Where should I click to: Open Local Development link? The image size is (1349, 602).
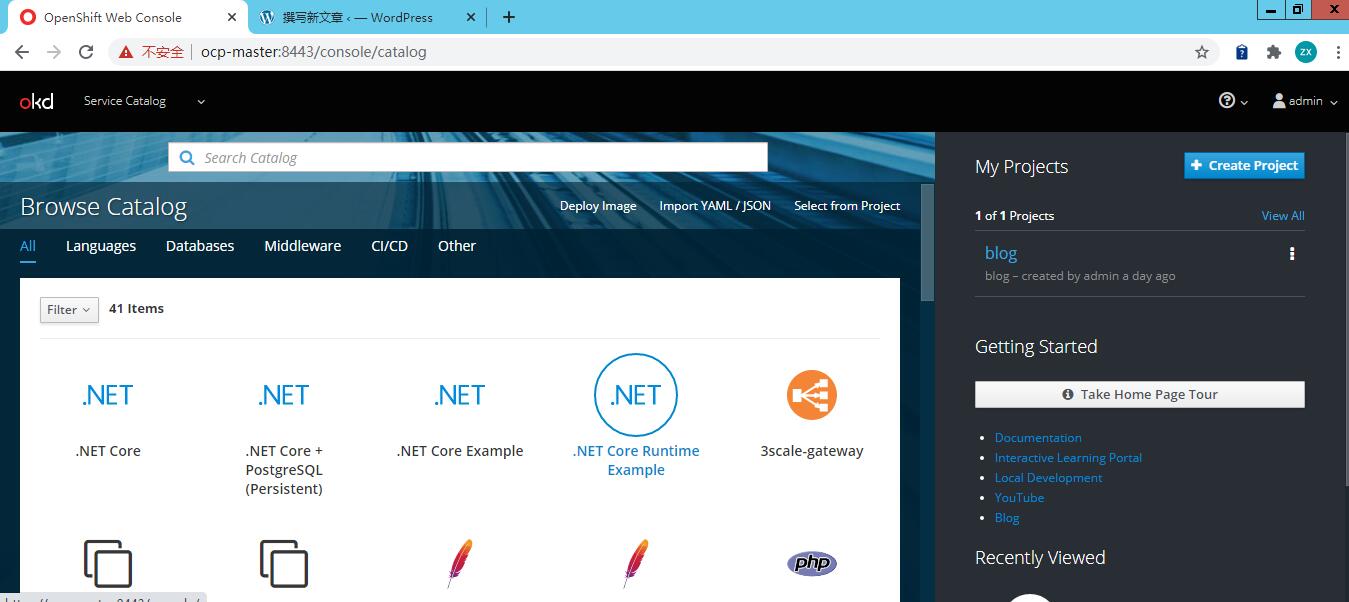point(1048,478)
